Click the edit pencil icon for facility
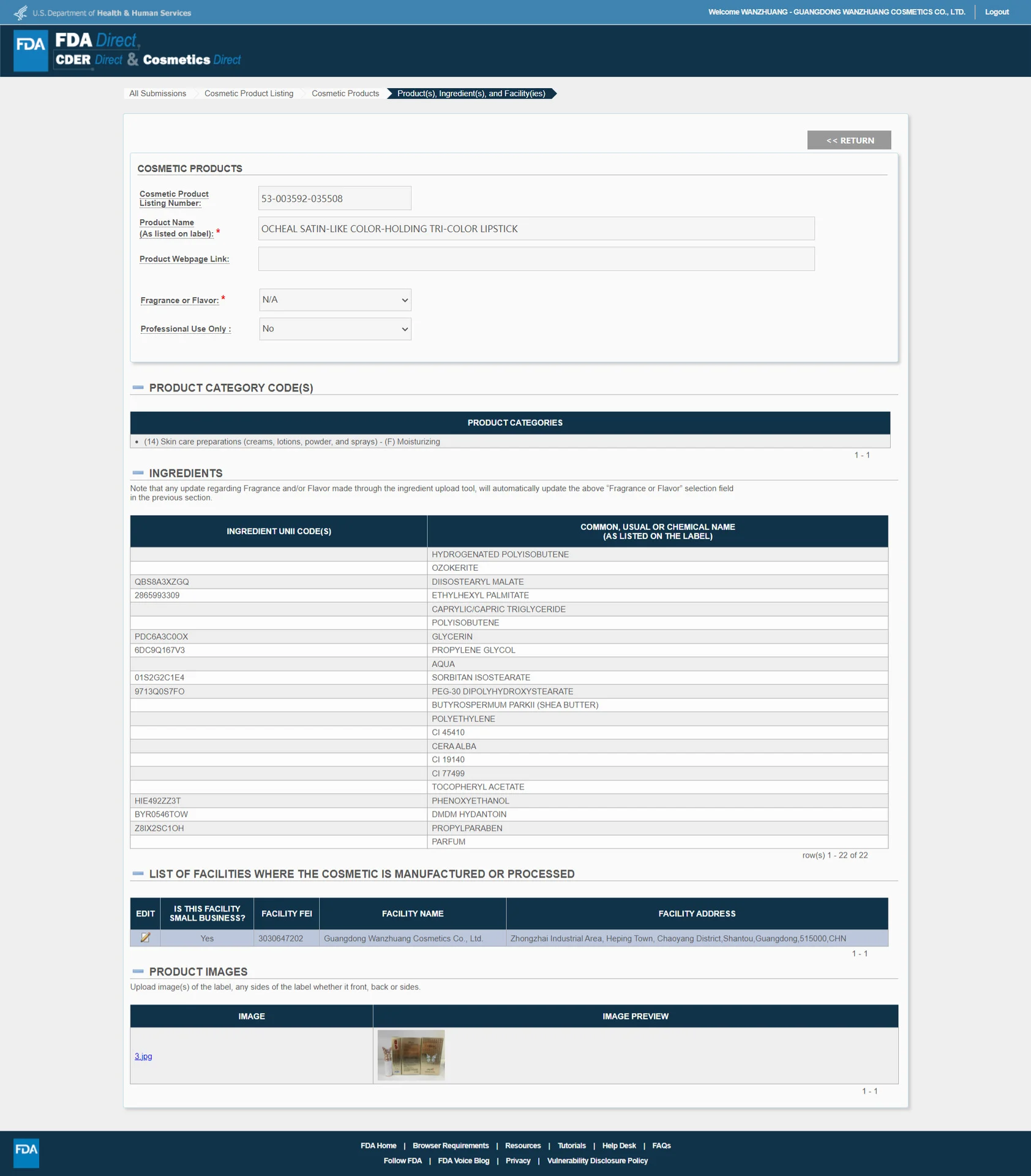 tap(145, 938)
